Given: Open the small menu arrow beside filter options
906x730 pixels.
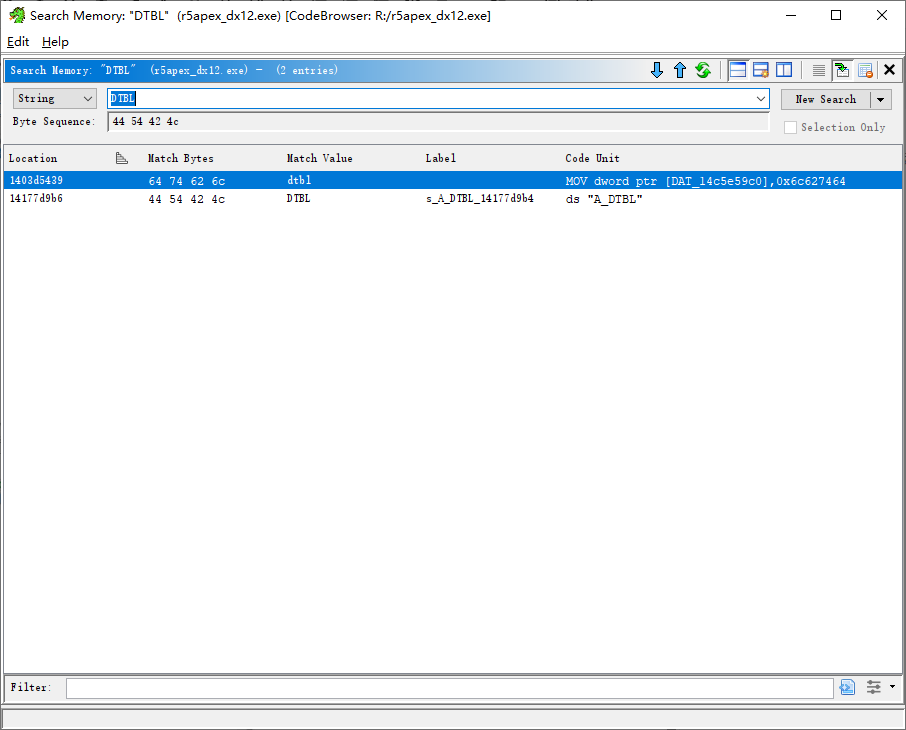Looking at the screenshot, I should click(x=892, y=687).
